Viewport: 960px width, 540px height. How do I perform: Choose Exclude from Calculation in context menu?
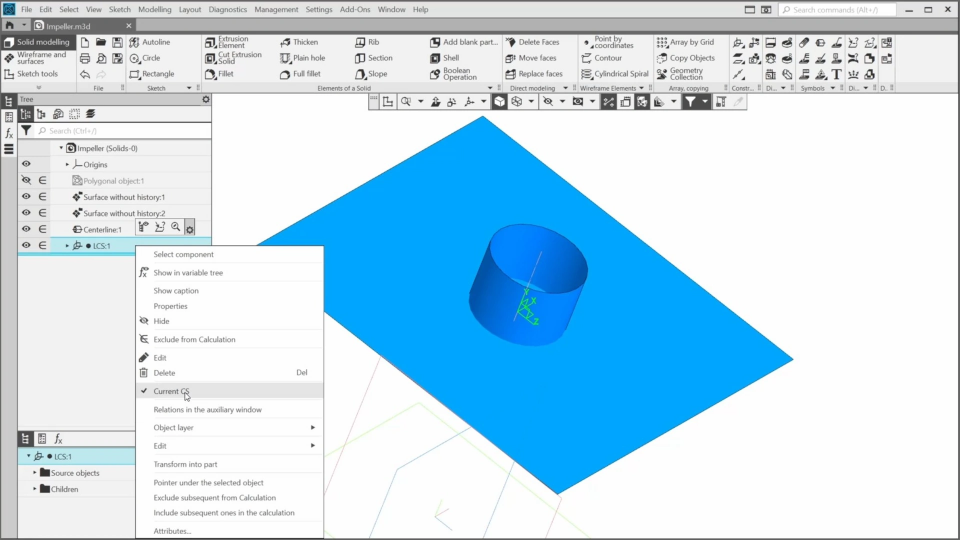[194, 340]
